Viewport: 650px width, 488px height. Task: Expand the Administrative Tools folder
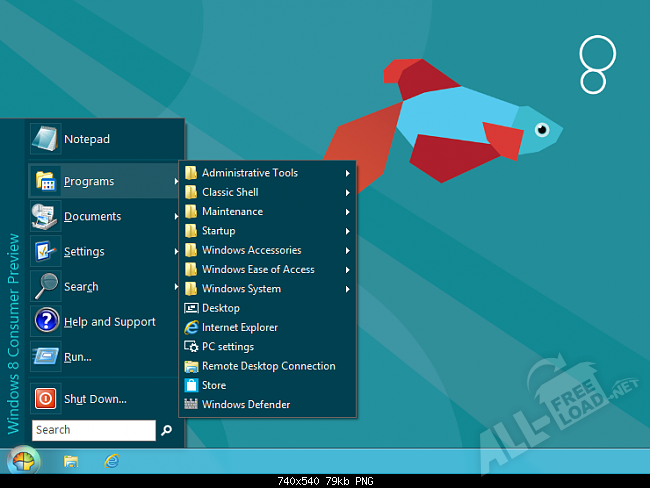coord(249,173)
